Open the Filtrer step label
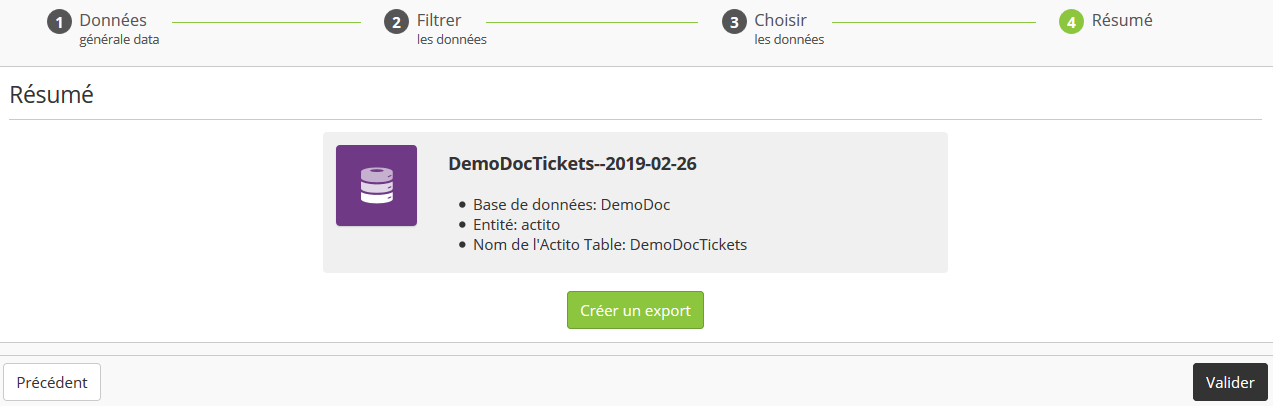This screenshot has height=406, width=1273. click(439, 20)
